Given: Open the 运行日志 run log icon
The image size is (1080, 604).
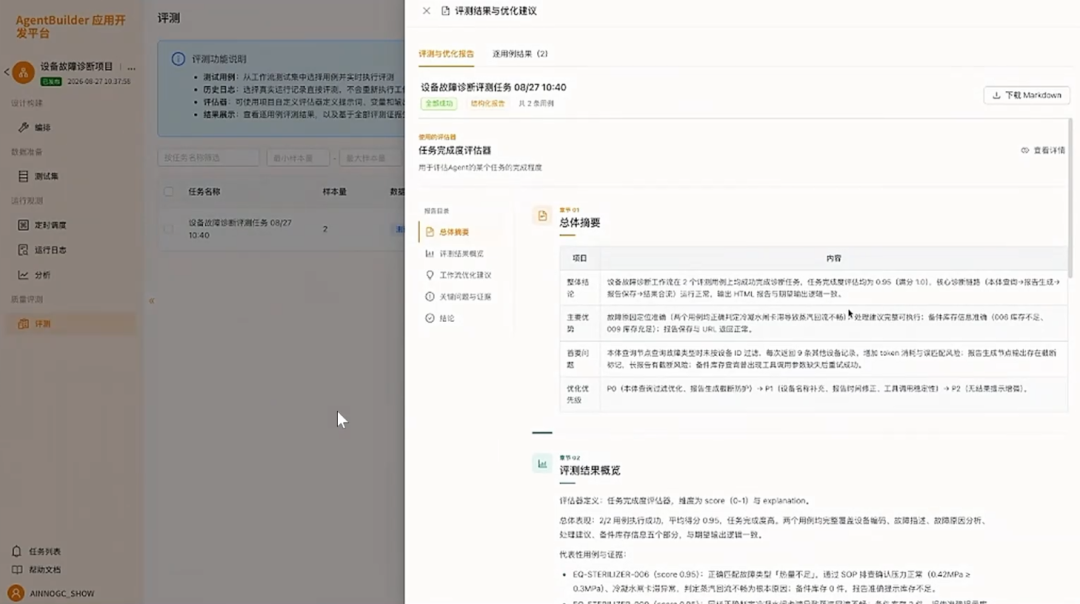Looking at the screenshot, I should [23, 250].
